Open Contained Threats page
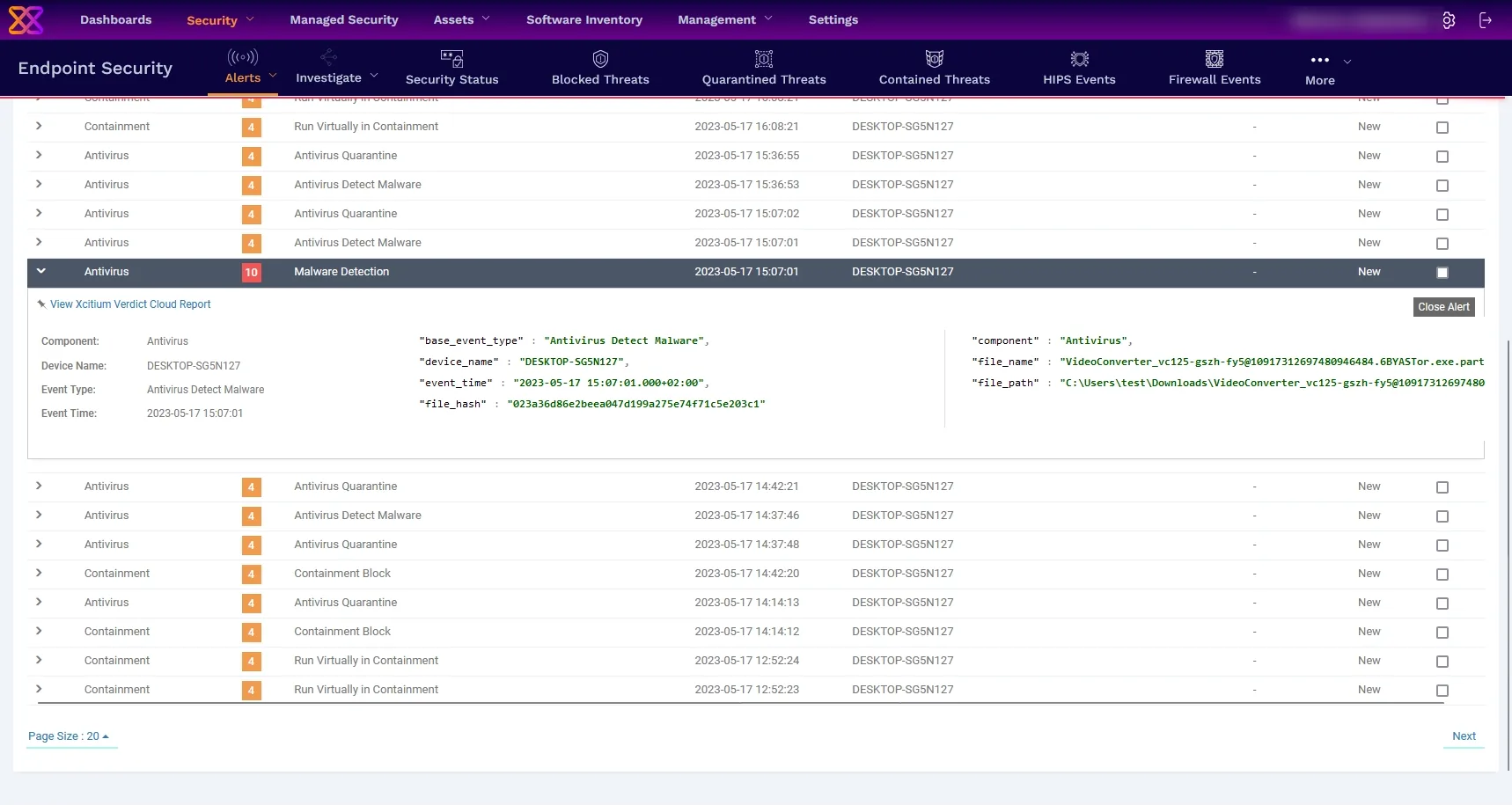1512x805 pixels. (935, 68)
